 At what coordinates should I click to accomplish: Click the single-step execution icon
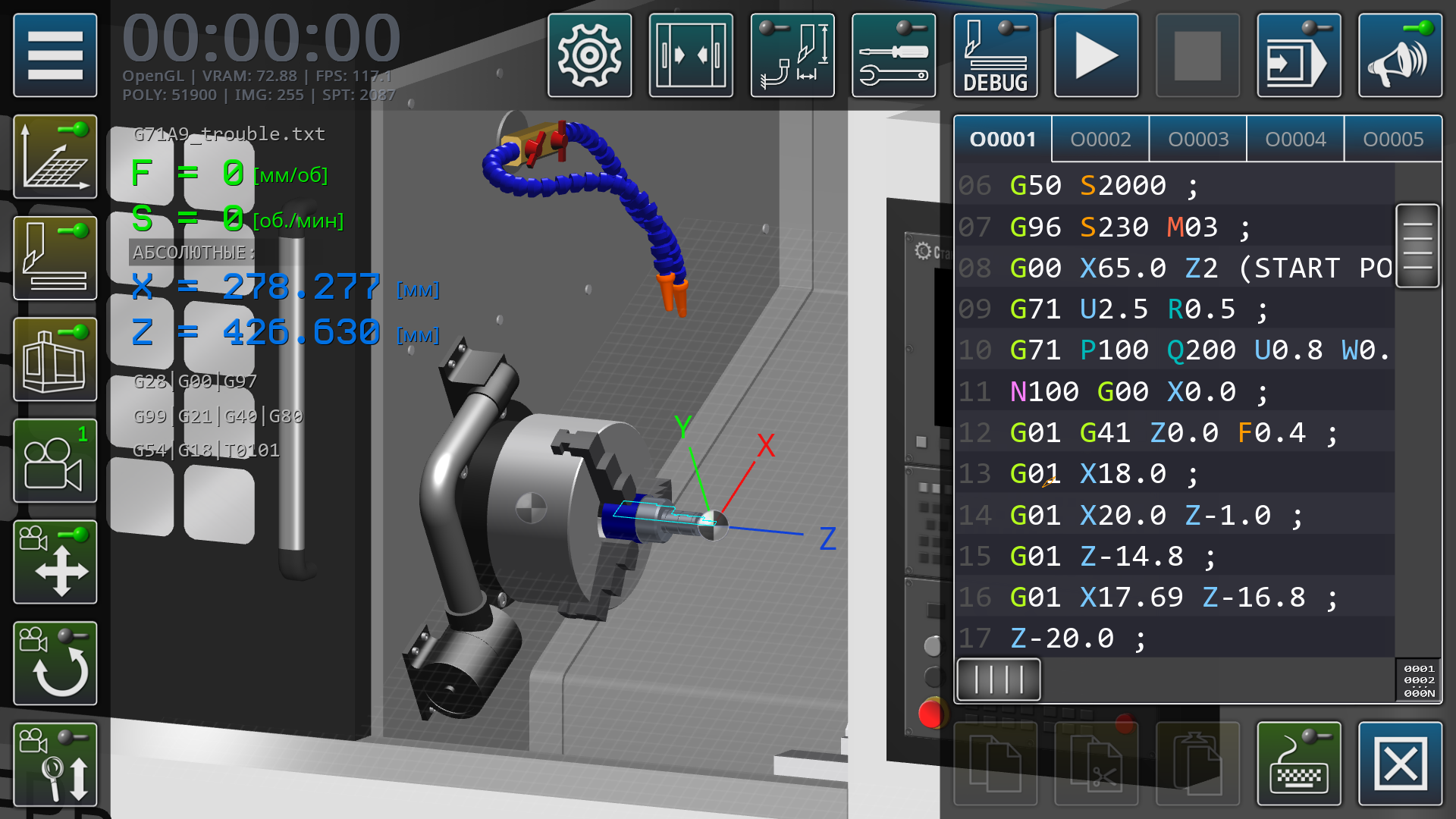click(1298, 55)
